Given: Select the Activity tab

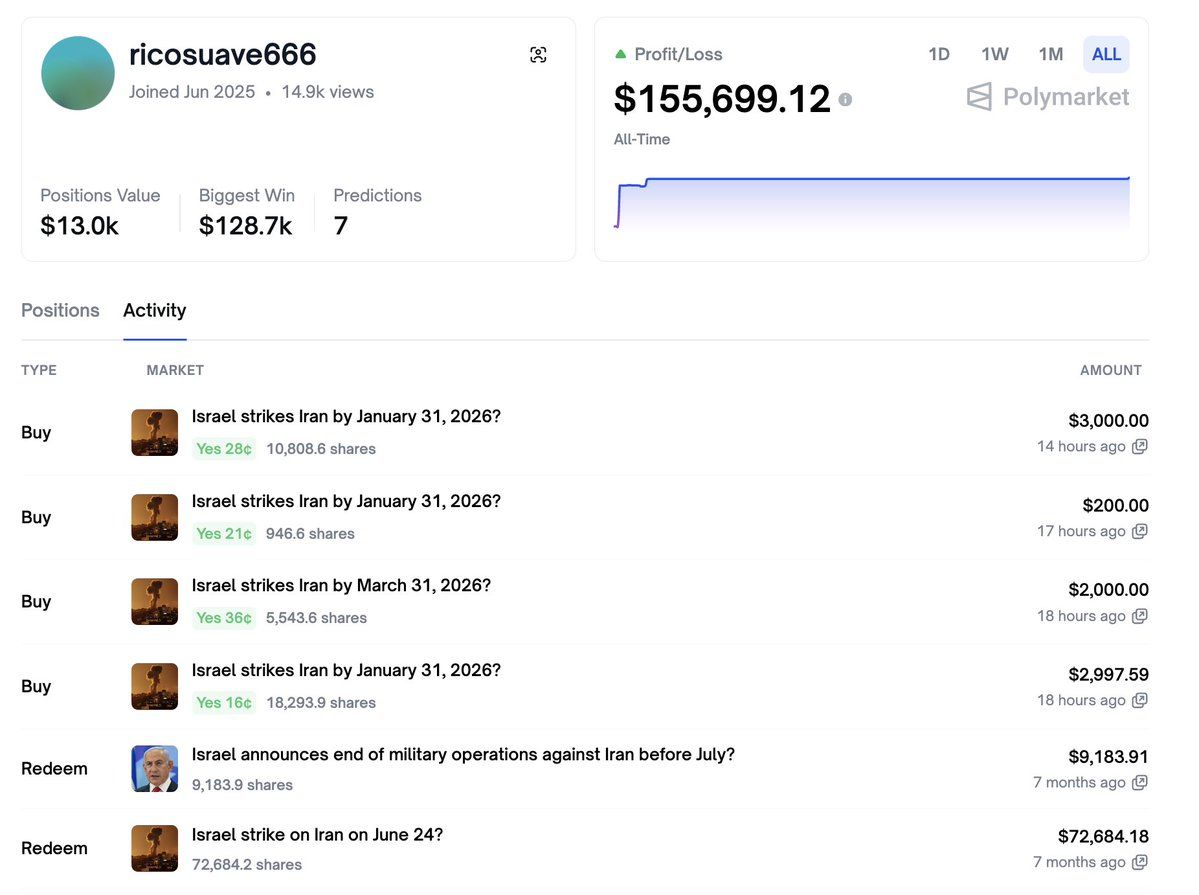Looking at the screenshot, I should [x=154, y=310].
